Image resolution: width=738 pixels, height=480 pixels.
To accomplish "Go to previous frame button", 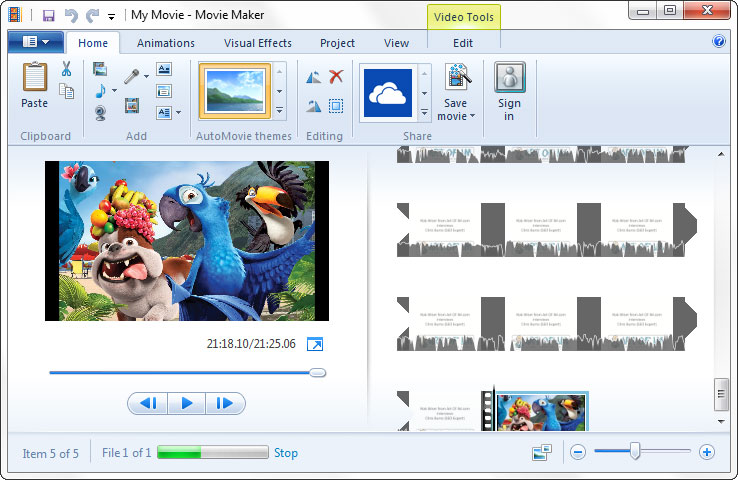I will 148,403.
